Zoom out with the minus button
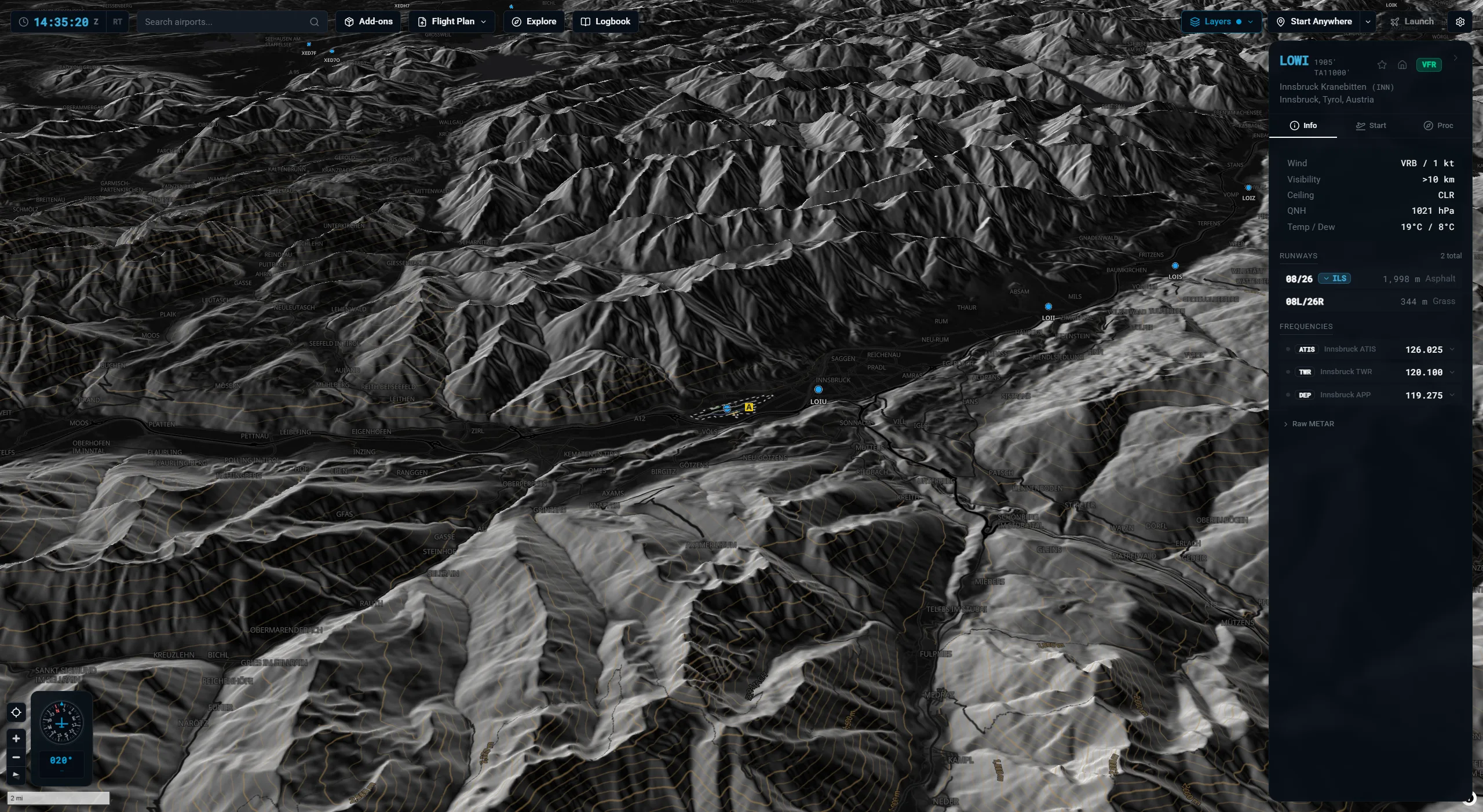The width and height of the screenshot is (1483, 812). [x=16, y=757]
